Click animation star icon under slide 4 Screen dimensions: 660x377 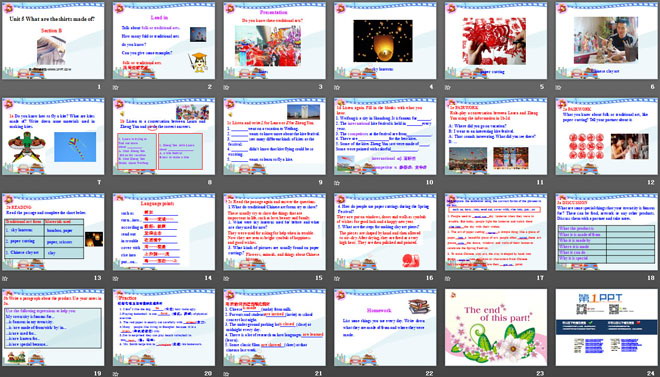(337, 88)
